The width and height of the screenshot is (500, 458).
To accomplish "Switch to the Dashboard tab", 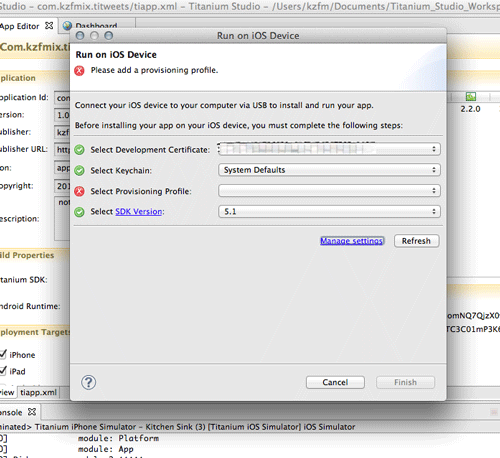I will pos(97,26).
